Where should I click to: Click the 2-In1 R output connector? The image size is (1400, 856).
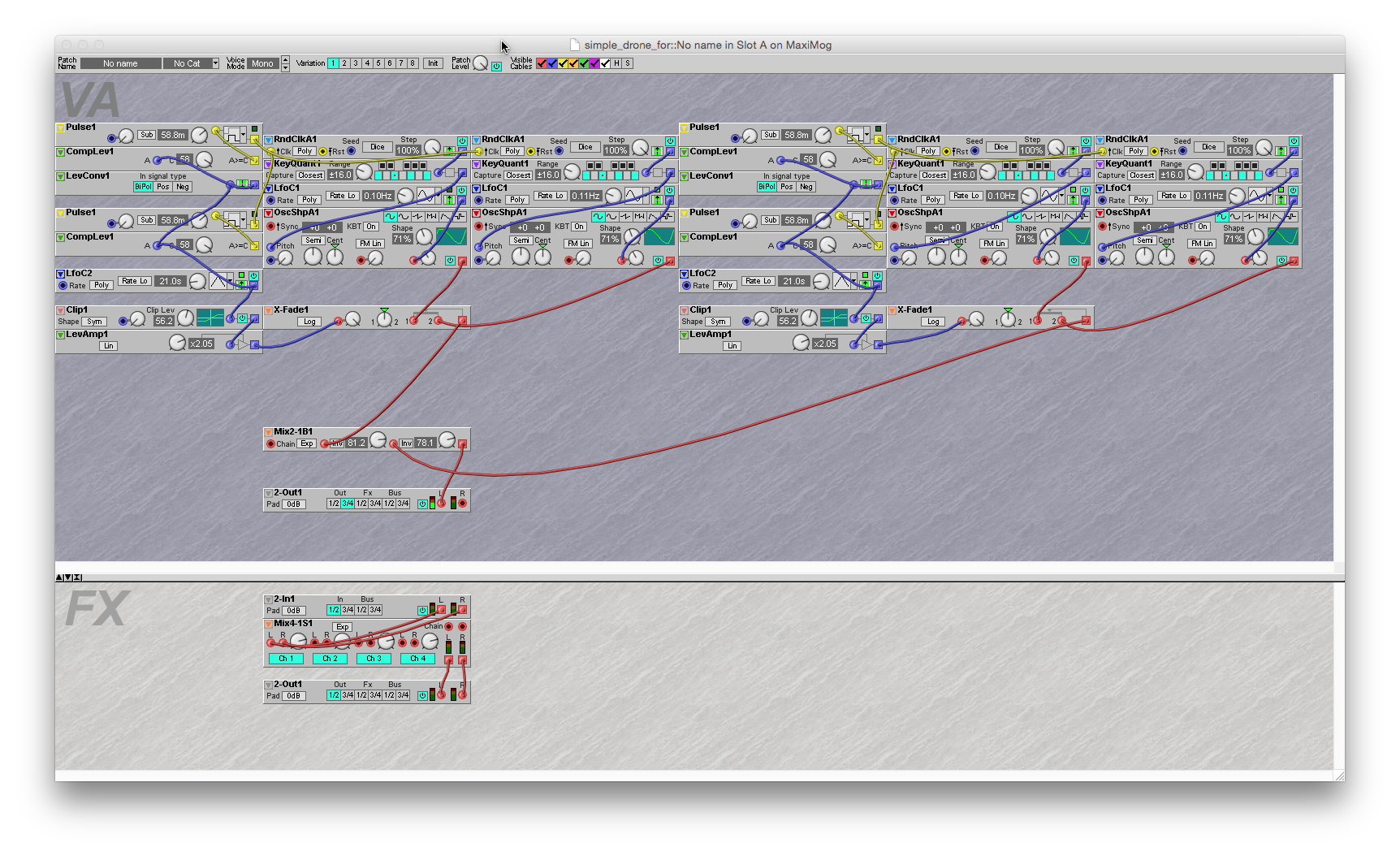[x=462, y=609]
